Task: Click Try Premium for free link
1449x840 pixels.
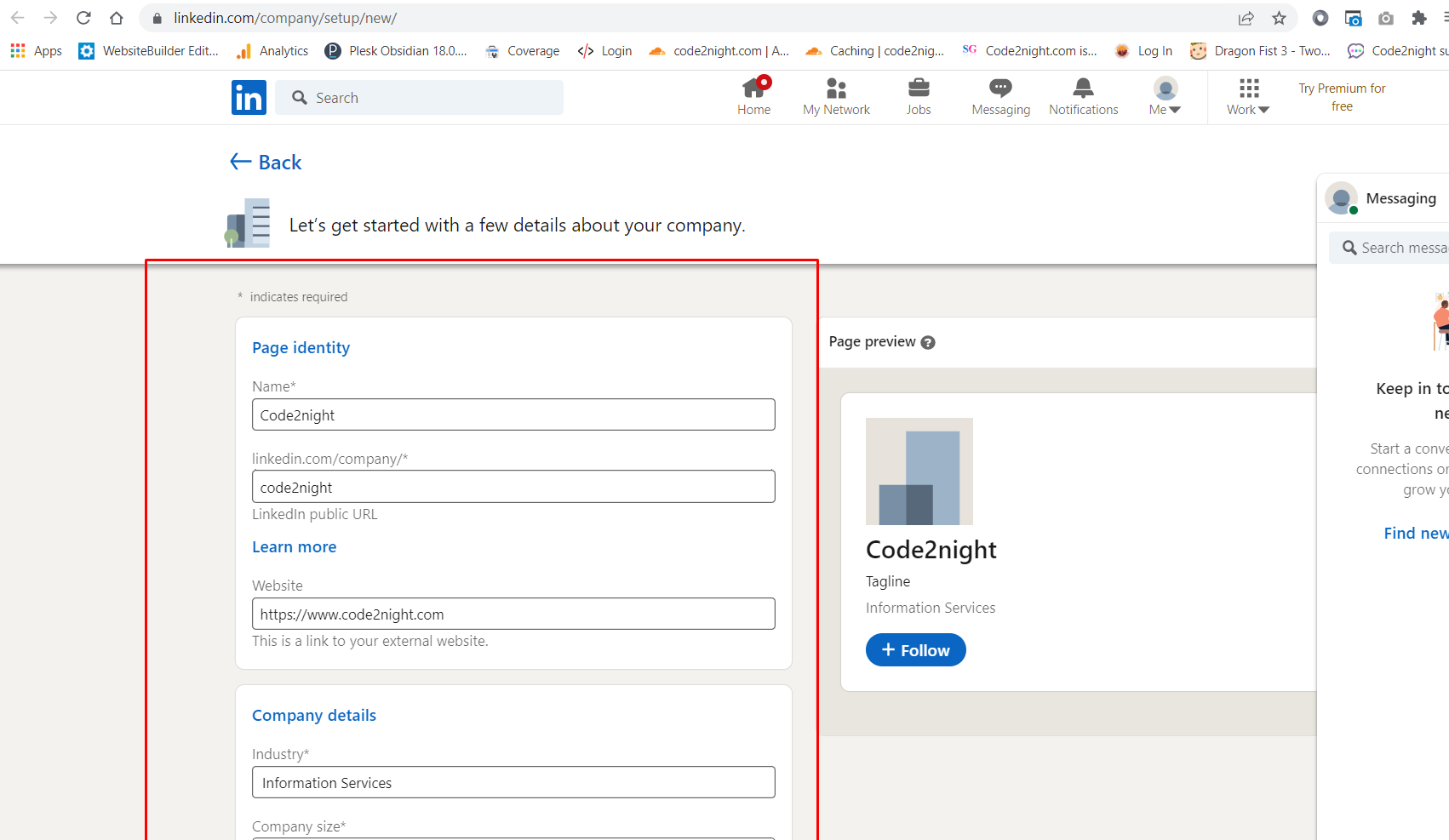Action: coord(1342,97)
